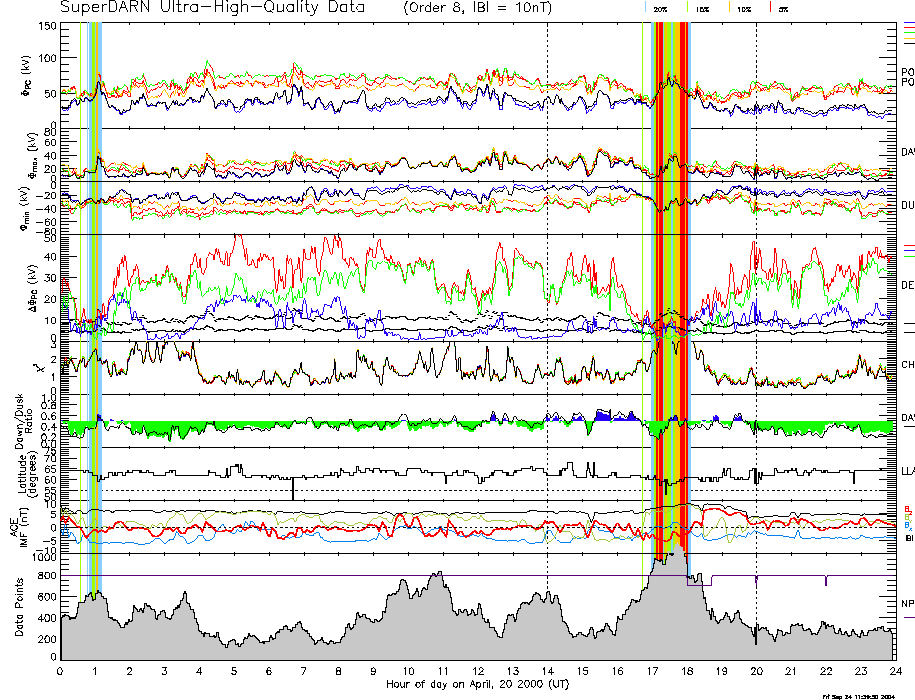Click the x-axis tick label "15"
This screenshot has width=915, height=700.
click(582, 671)
